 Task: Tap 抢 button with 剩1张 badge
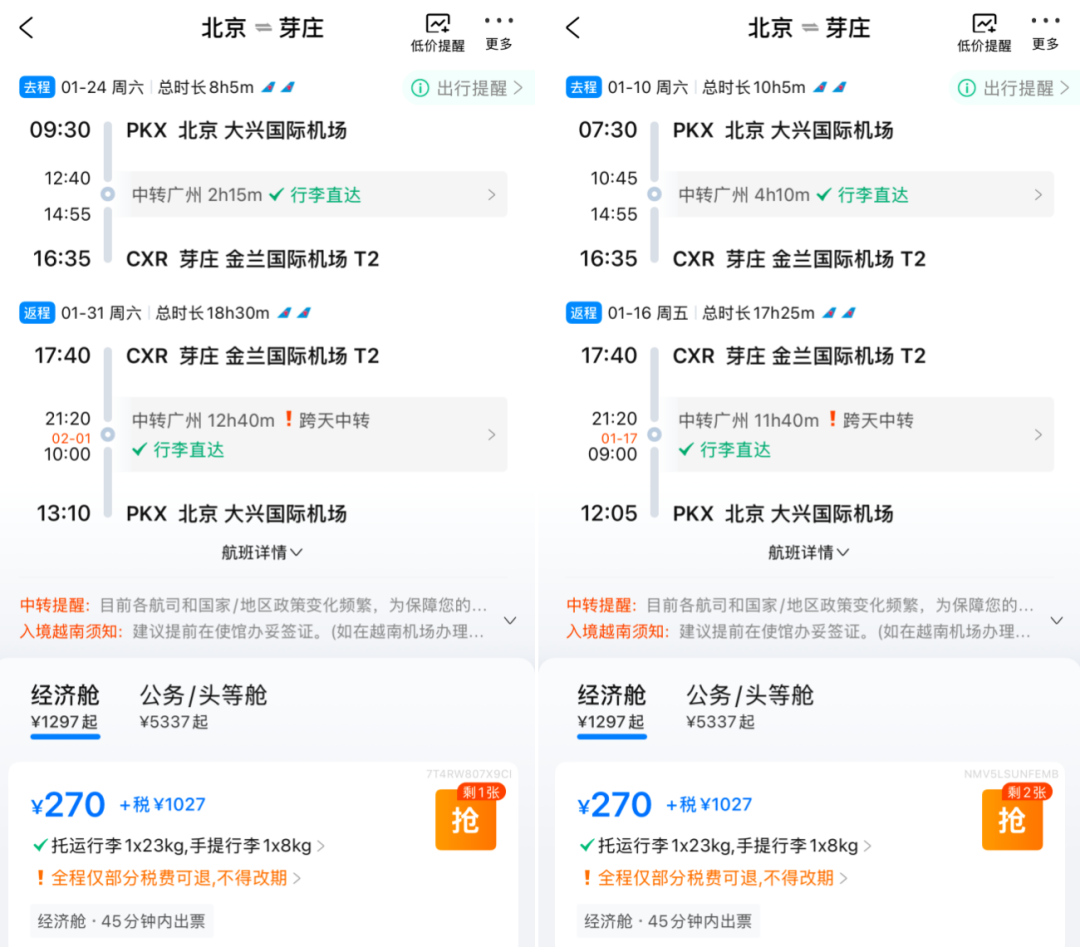[466, 820]
